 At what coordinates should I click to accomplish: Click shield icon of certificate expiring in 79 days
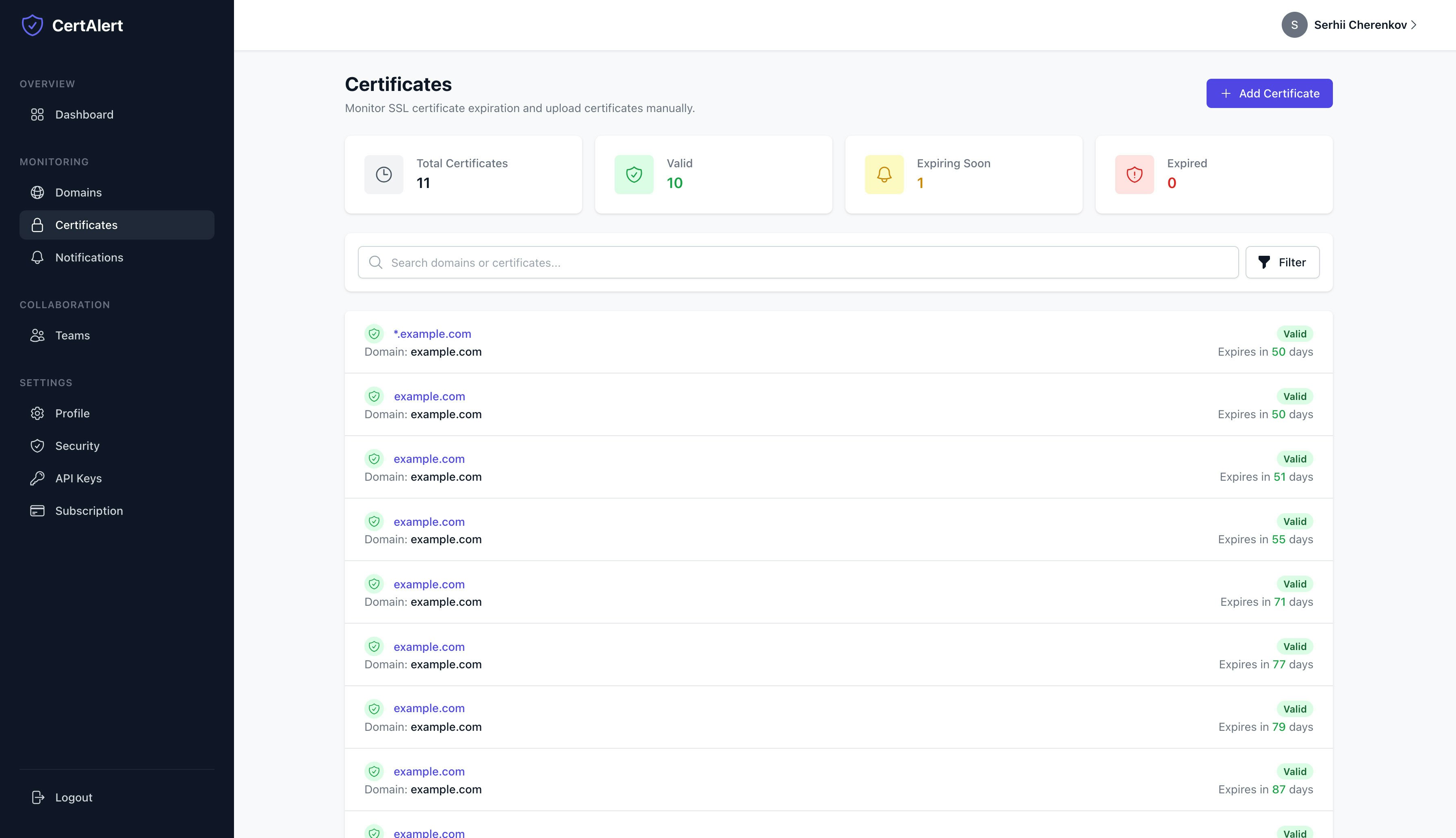374,708
